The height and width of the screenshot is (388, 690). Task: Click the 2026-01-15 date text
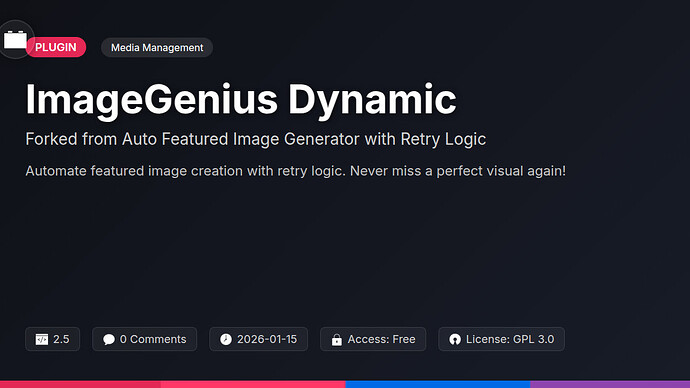coord(267,339)
